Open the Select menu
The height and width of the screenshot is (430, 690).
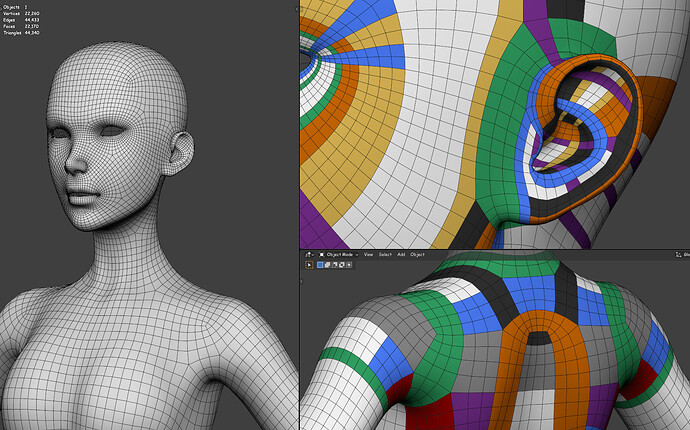click(x=385, y=254)
